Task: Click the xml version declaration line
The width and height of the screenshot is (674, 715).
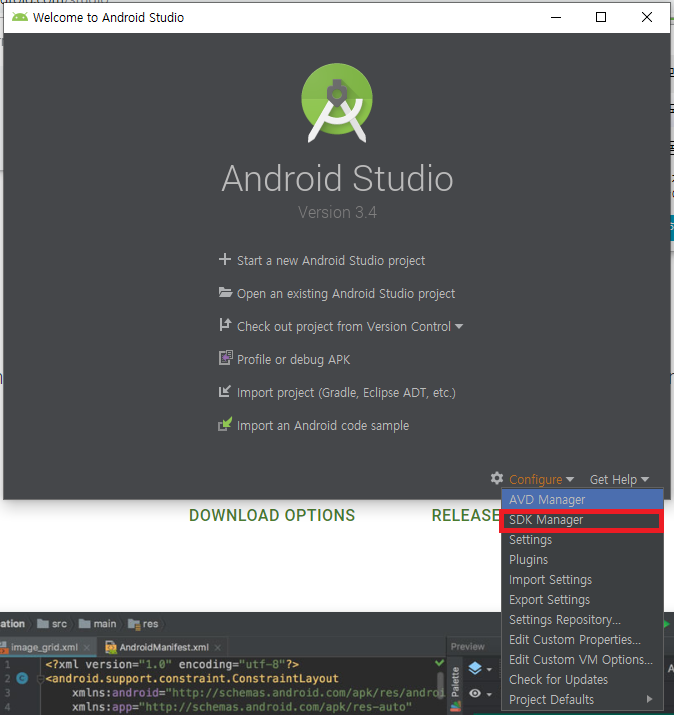Action: (172, 664)
